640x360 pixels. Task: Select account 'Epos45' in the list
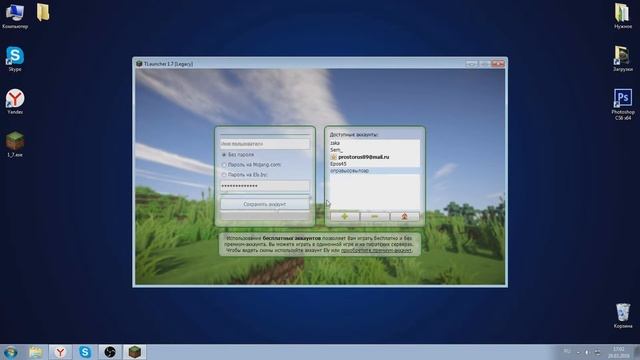[x=375, y=164]
